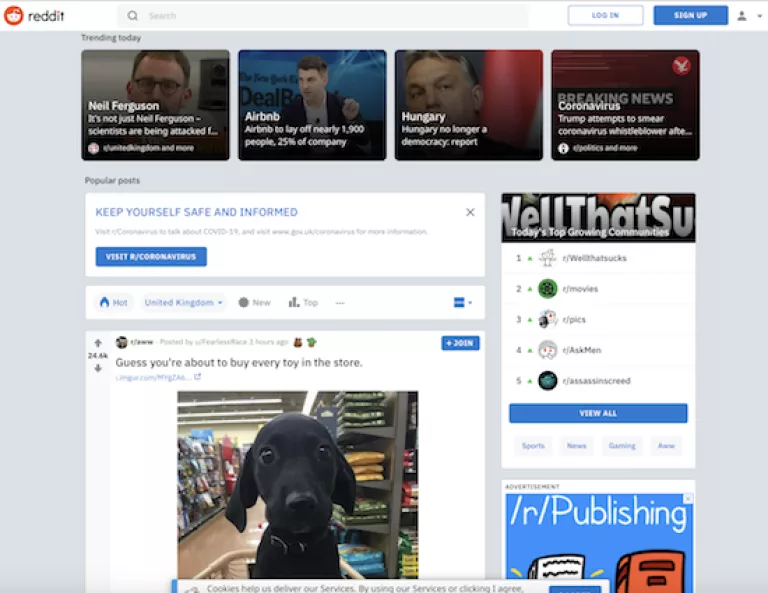Open the user profile silhouette icon
The image size is (768, 593).
tap(742, 16)
